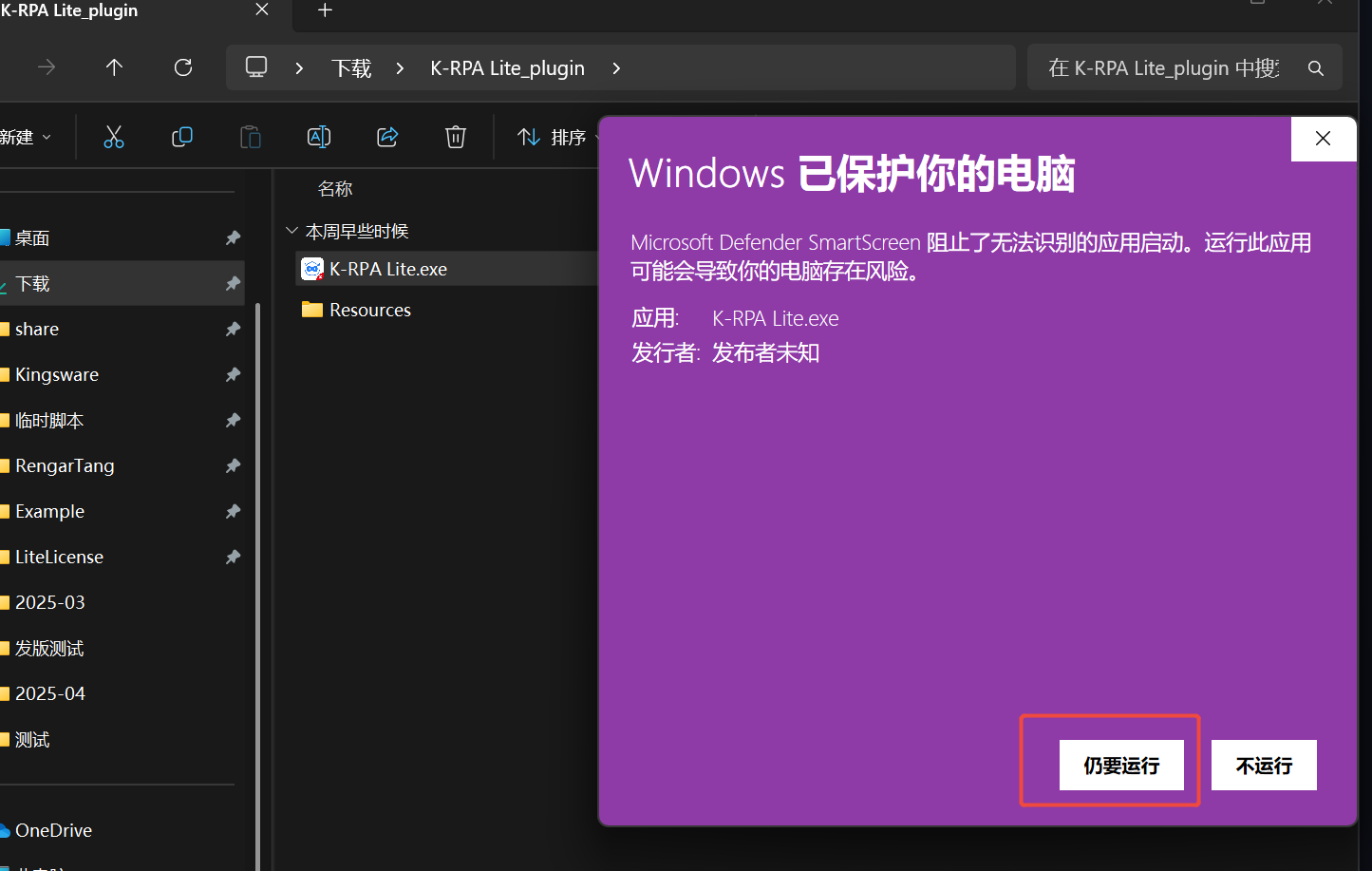Click the pin icon beside LiteLicense

(233, 558)
